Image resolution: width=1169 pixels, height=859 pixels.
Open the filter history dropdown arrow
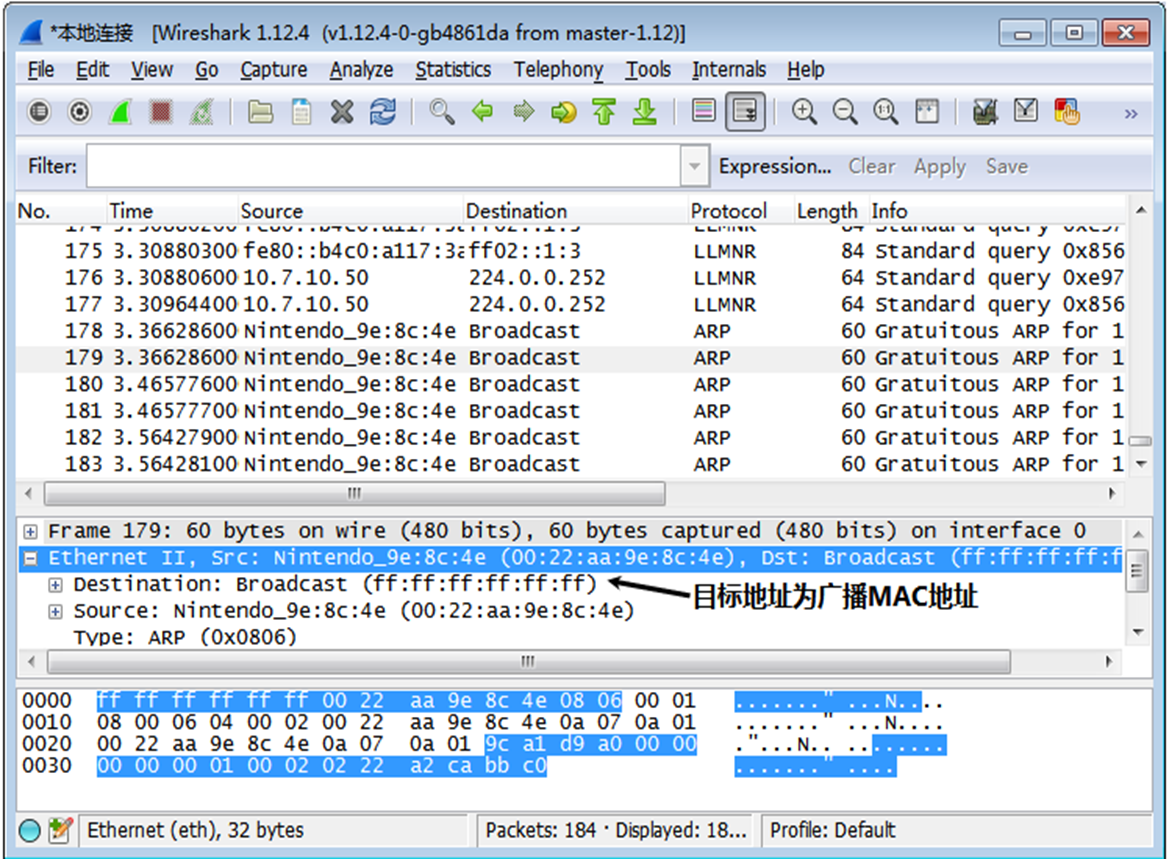point(694,166)
